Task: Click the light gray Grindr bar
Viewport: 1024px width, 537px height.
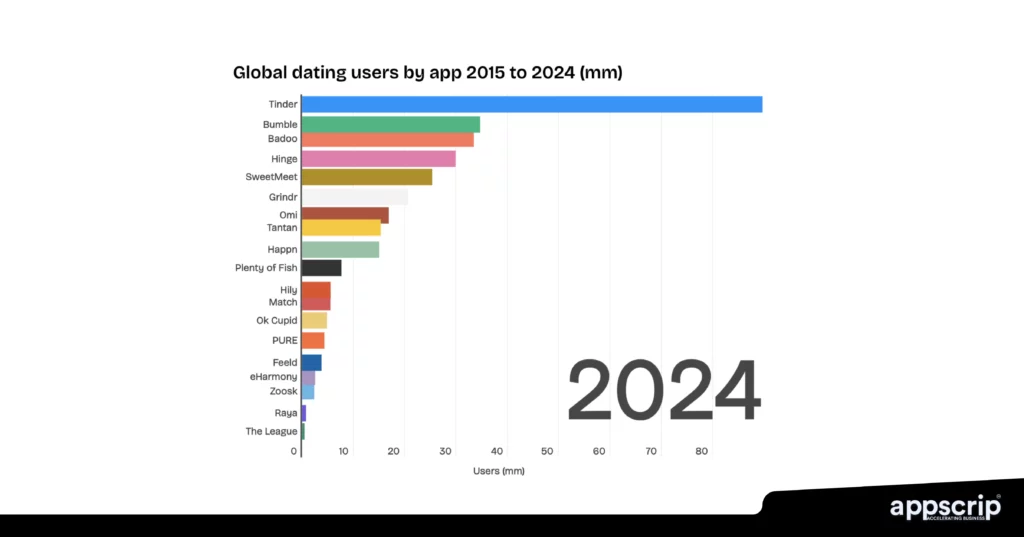Action: pyautogui.click(x=355, y=197)
